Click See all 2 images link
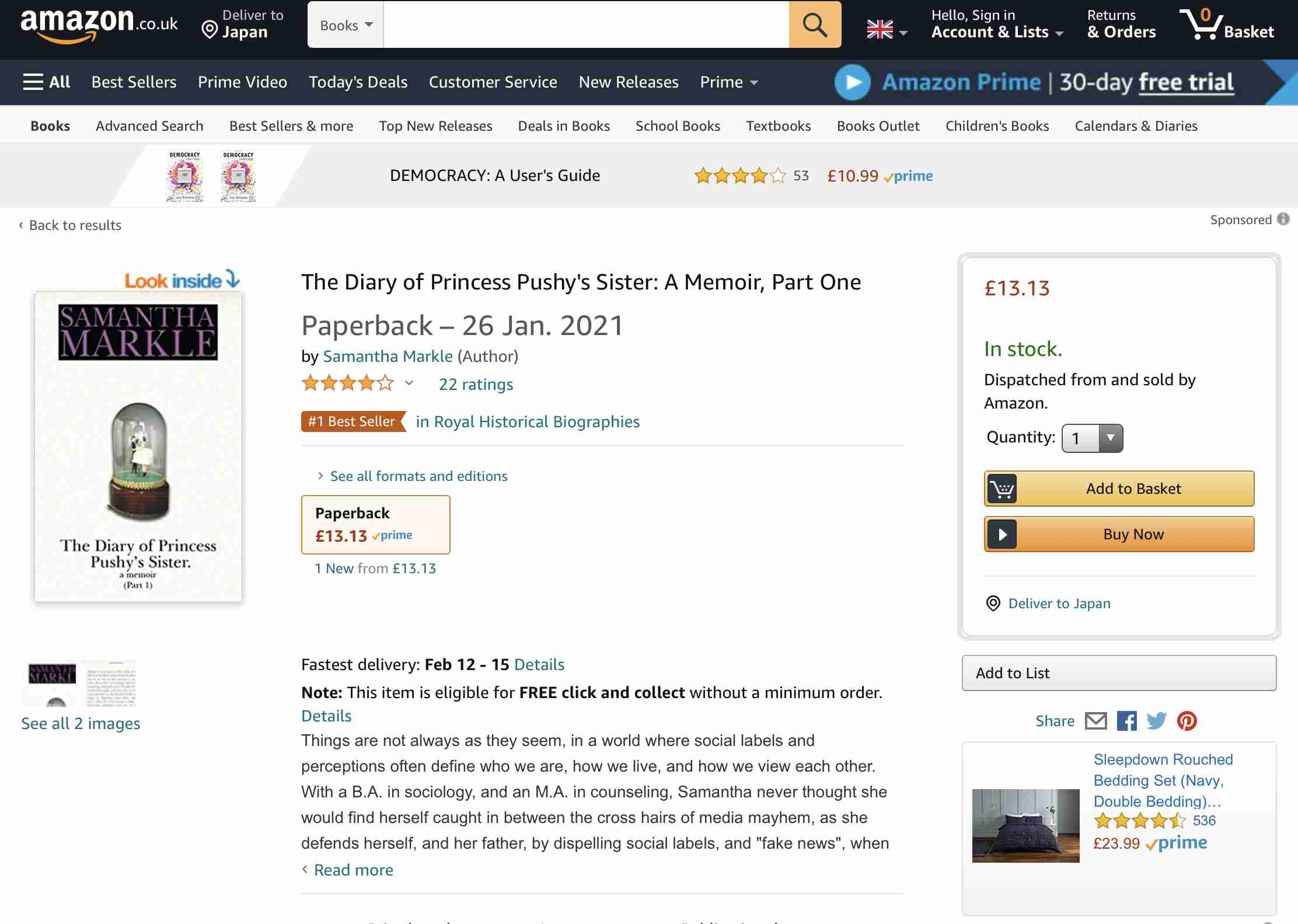This screenshot has width=1298, height=924. 81,723
